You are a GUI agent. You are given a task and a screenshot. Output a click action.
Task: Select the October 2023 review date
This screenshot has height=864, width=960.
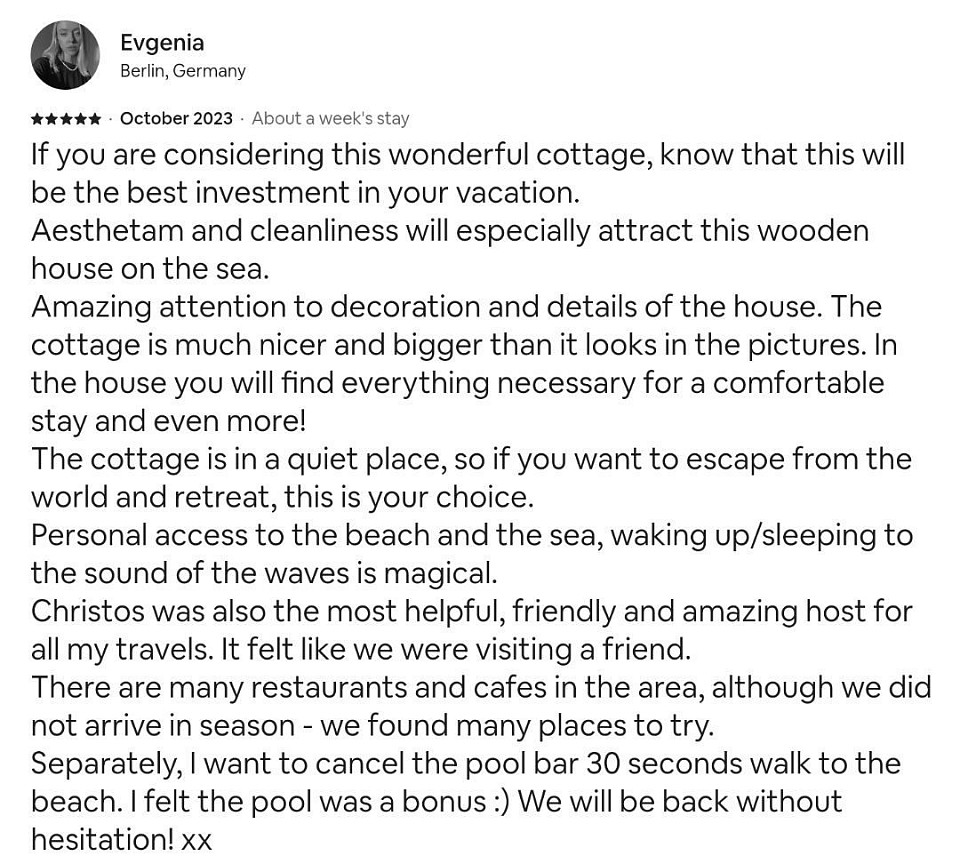point(176,118)
